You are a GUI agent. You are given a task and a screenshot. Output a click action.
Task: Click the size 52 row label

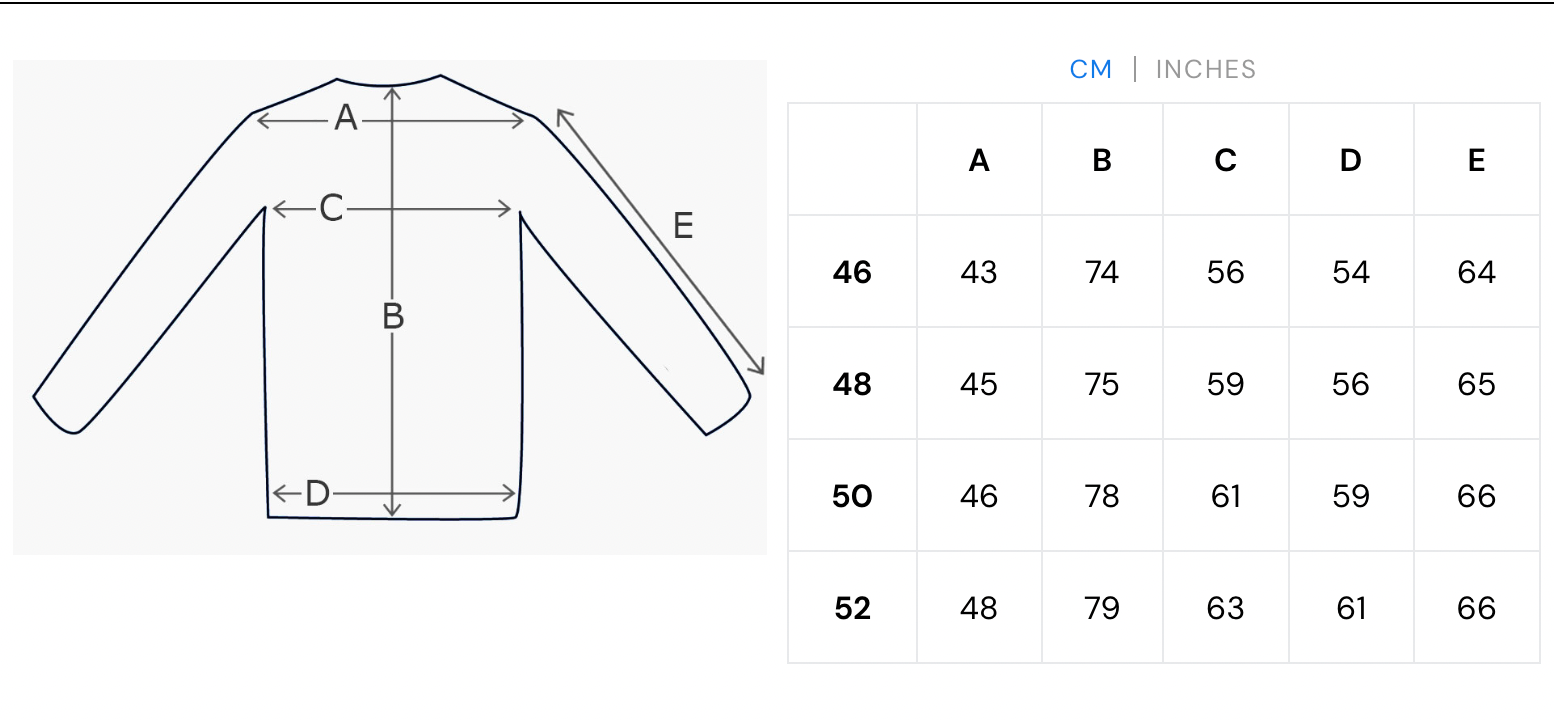[852, 608]
